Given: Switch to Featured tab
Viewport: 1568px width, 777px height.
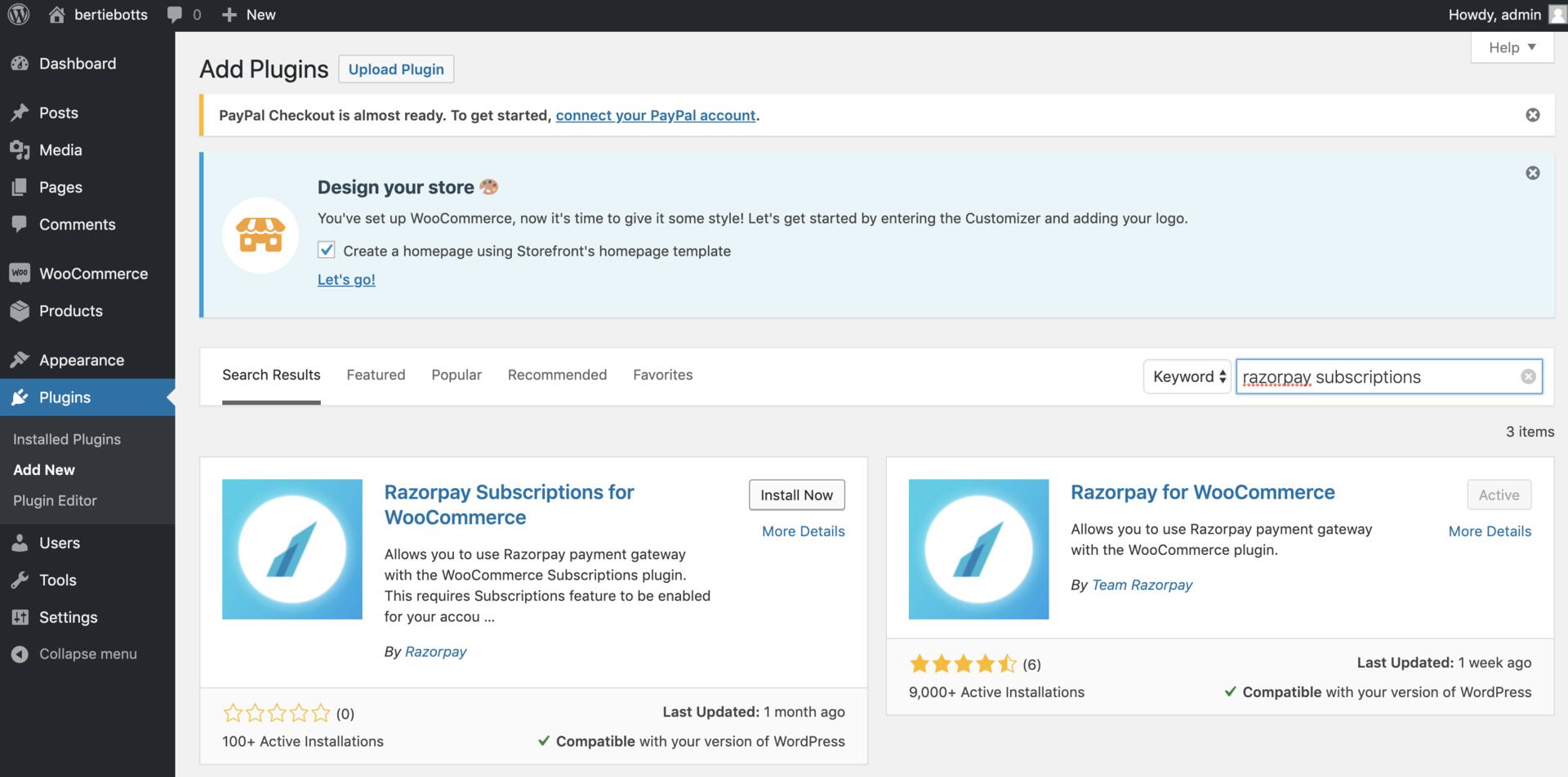Looking at the screenshot, I should (x=376, y=375).
